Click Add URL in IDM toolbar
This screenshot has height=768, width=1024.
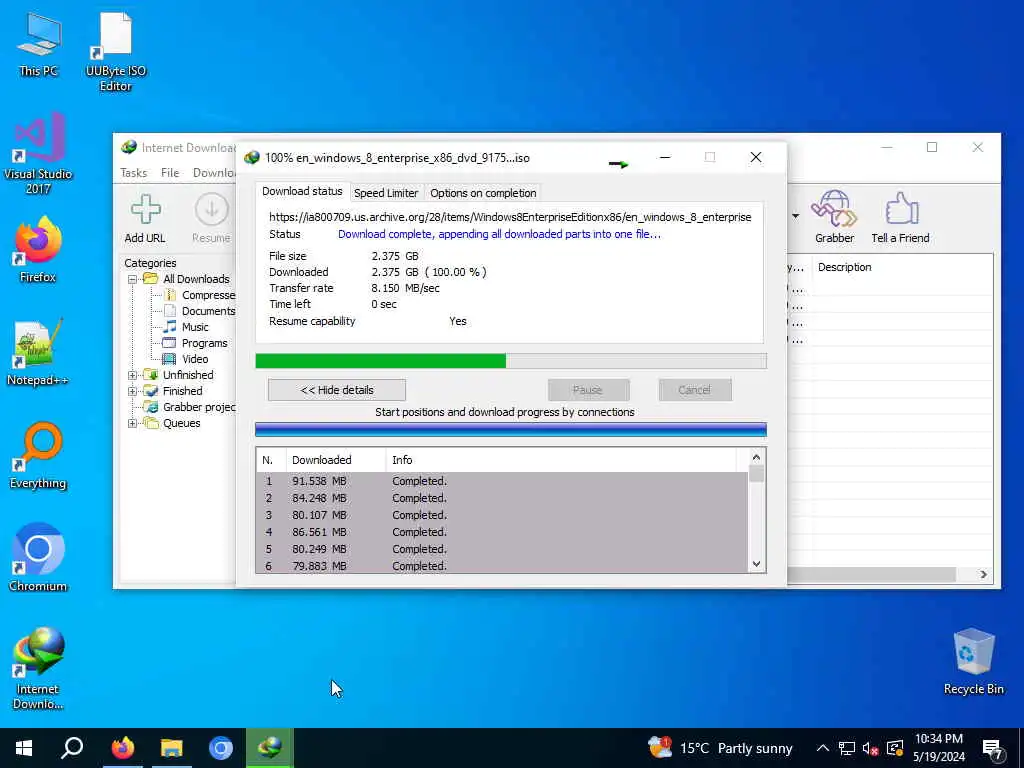click(145, 219)
